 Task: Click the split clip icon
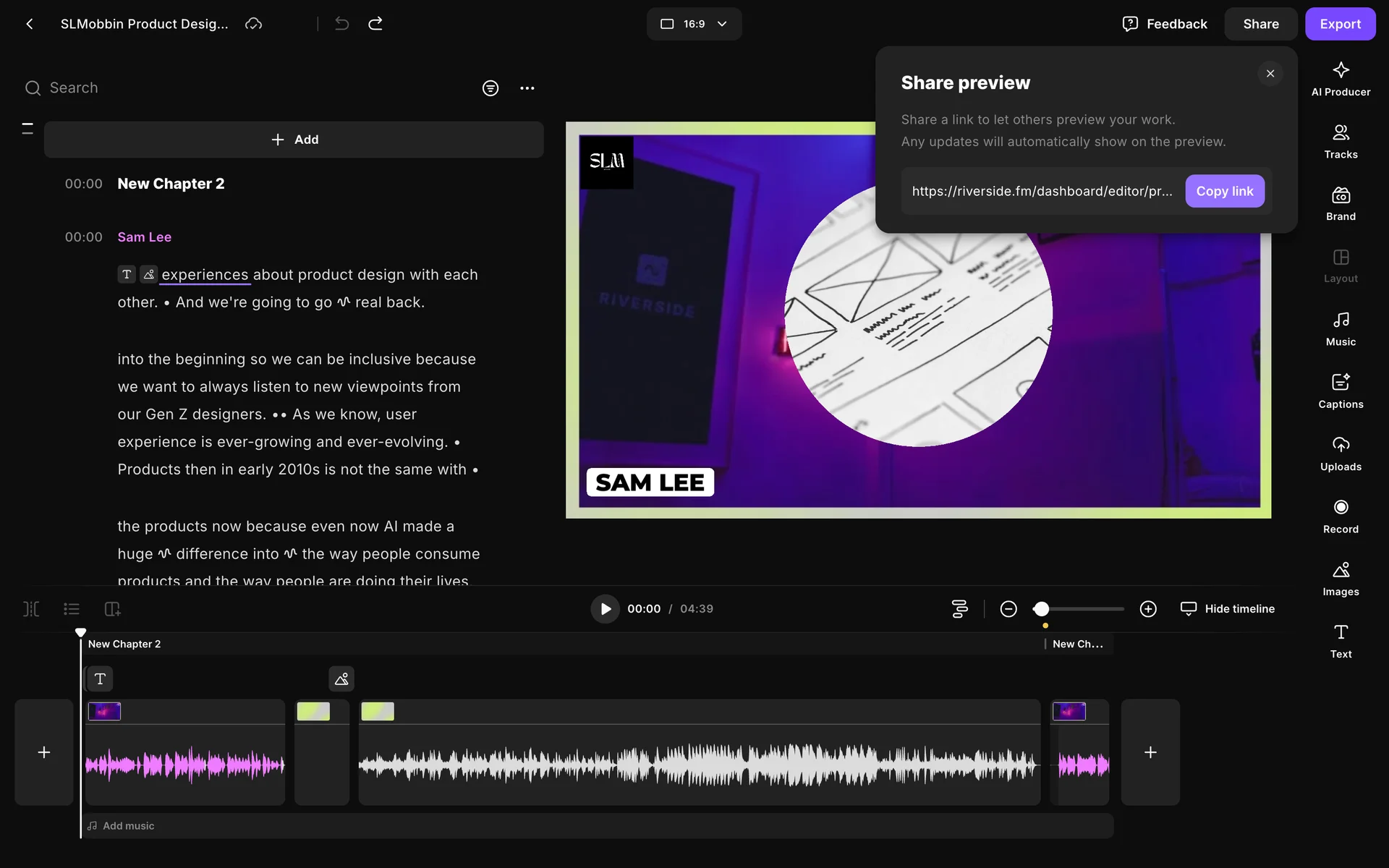coord(31,609)
